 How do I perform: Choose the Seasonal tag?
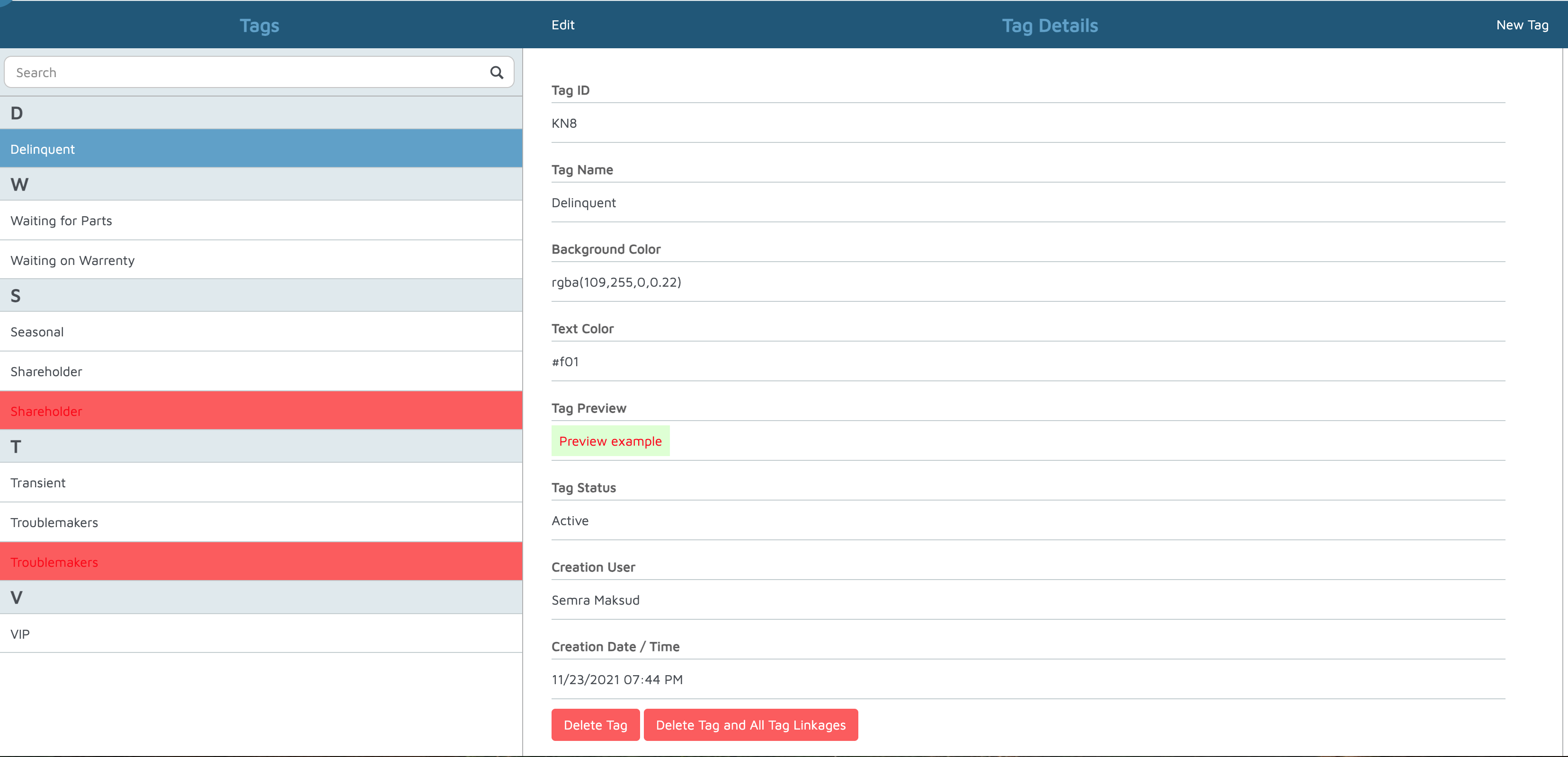click(x=260, y=332)
